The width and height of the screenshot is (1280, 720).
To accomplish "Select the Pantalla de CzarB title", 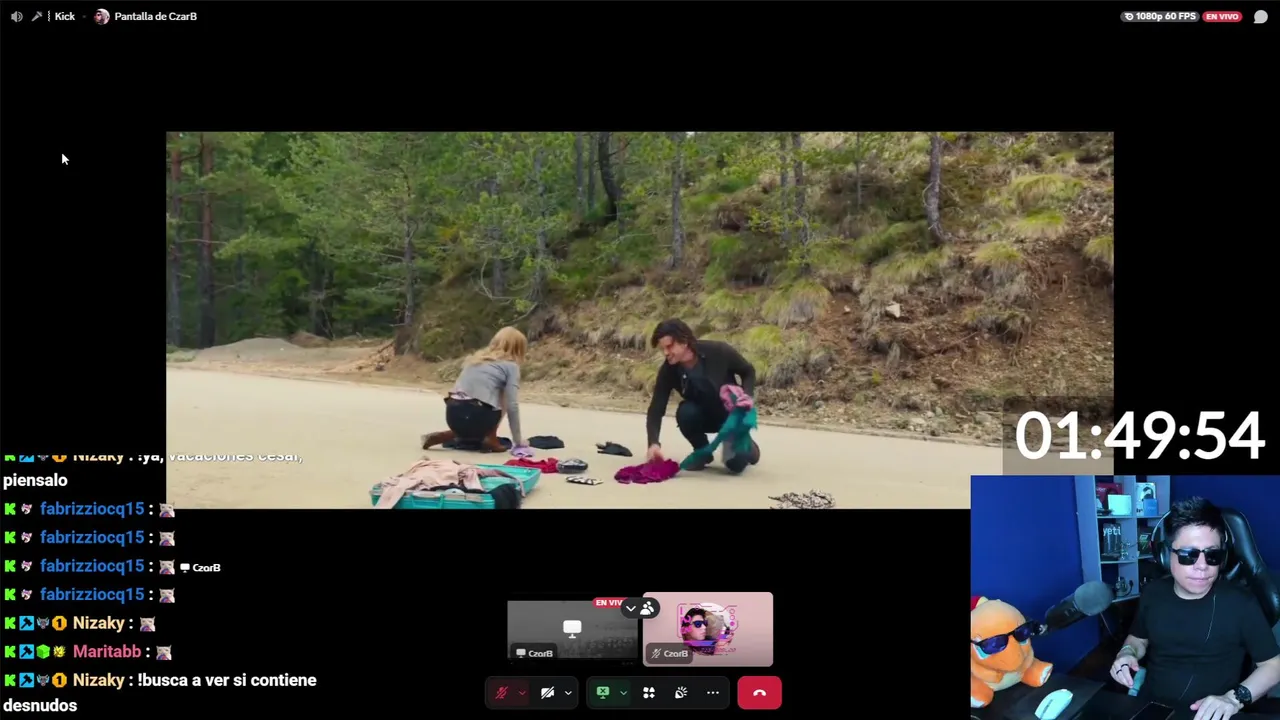I will coord(155,16).
